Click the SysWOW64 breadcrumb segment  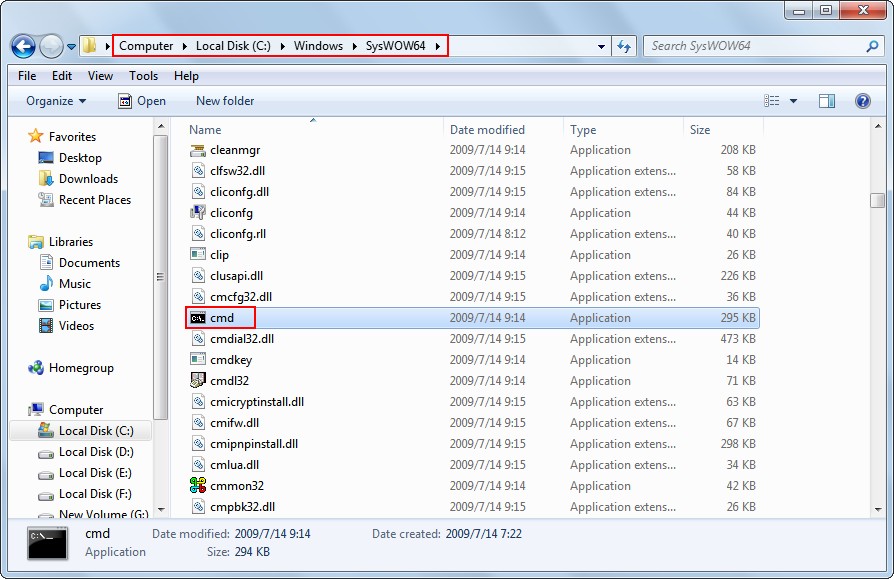point(395,46)
